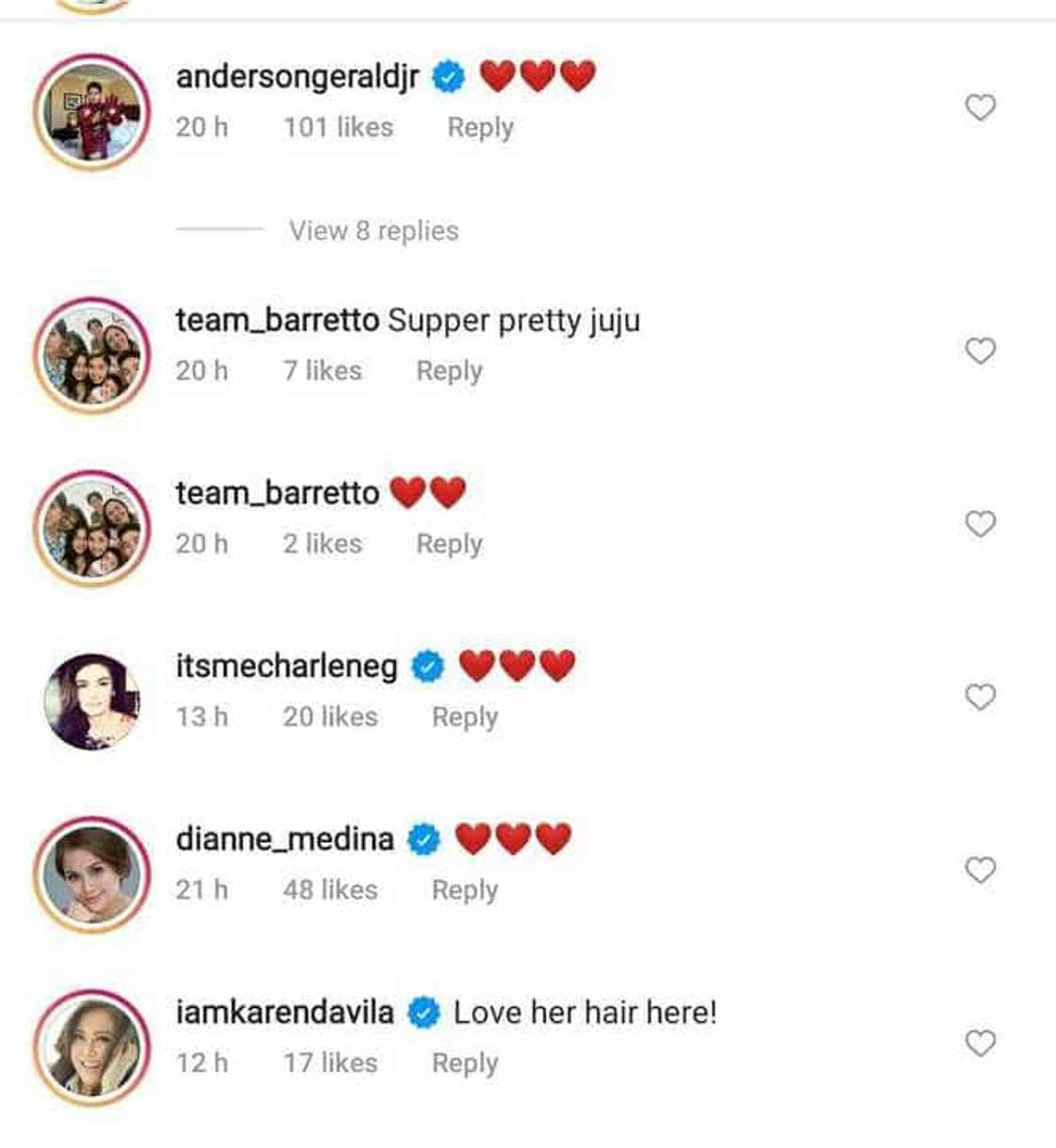Viewport: 1056px width, 1148px height.
Task: Reply to itsmecharleneg's comment
Action: click(464, 717)
